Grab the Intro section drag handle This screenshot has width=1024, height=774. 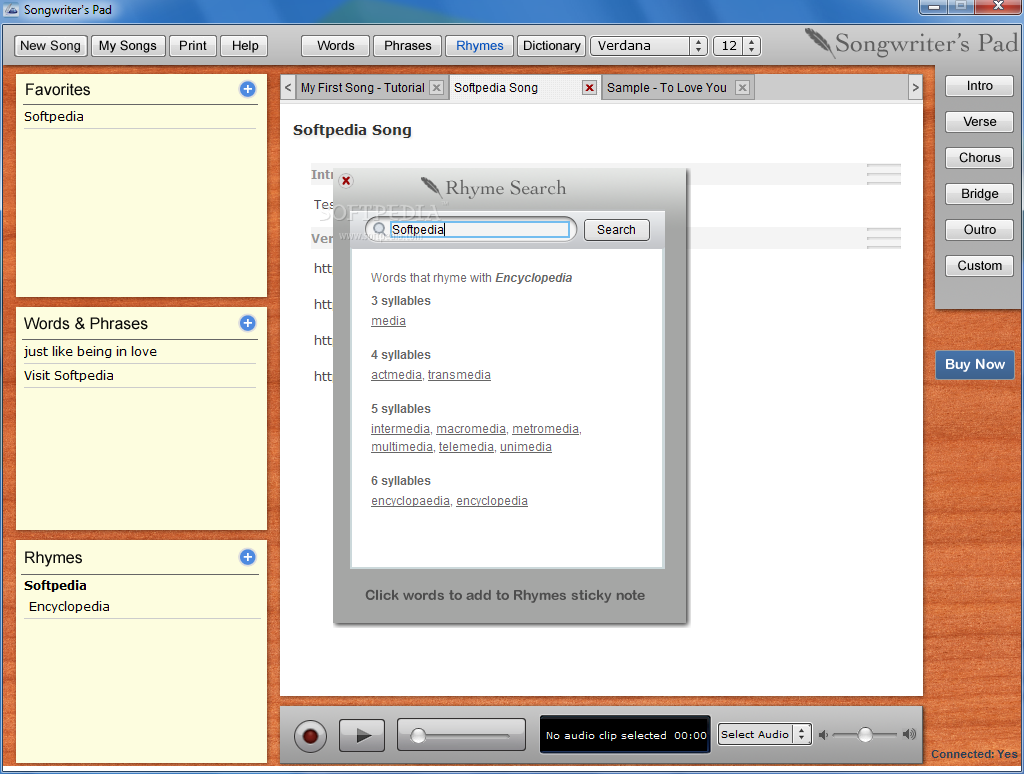point(884,174)
